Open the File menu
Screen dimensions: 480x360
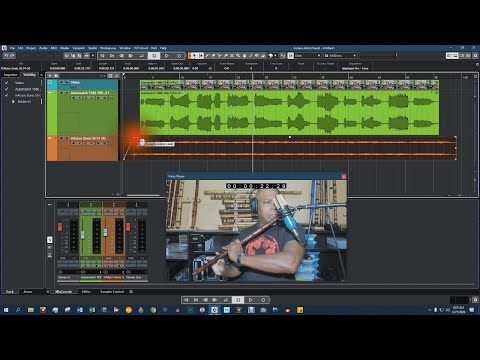coord(12,48)
